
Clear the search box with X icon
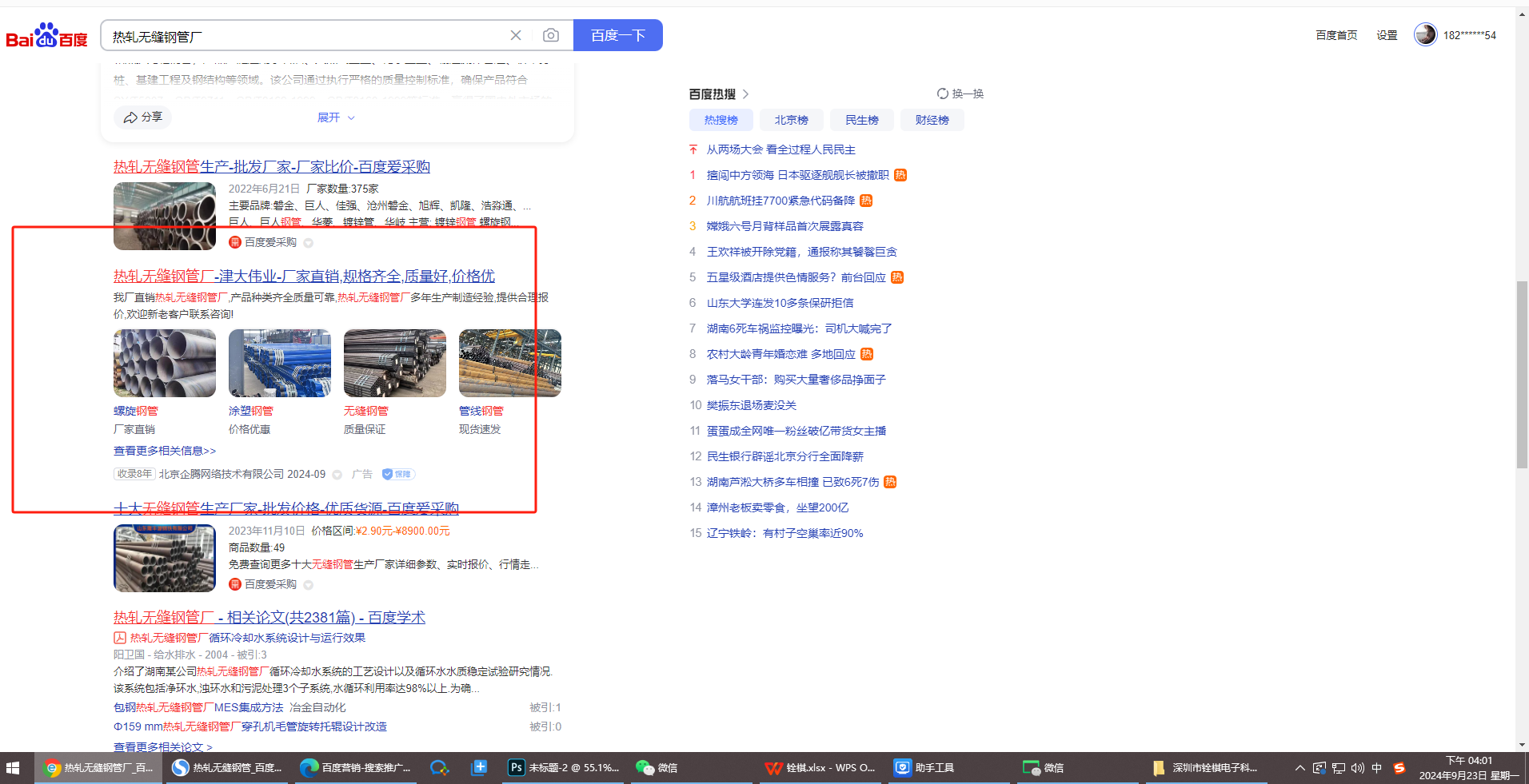coord(516,35)
